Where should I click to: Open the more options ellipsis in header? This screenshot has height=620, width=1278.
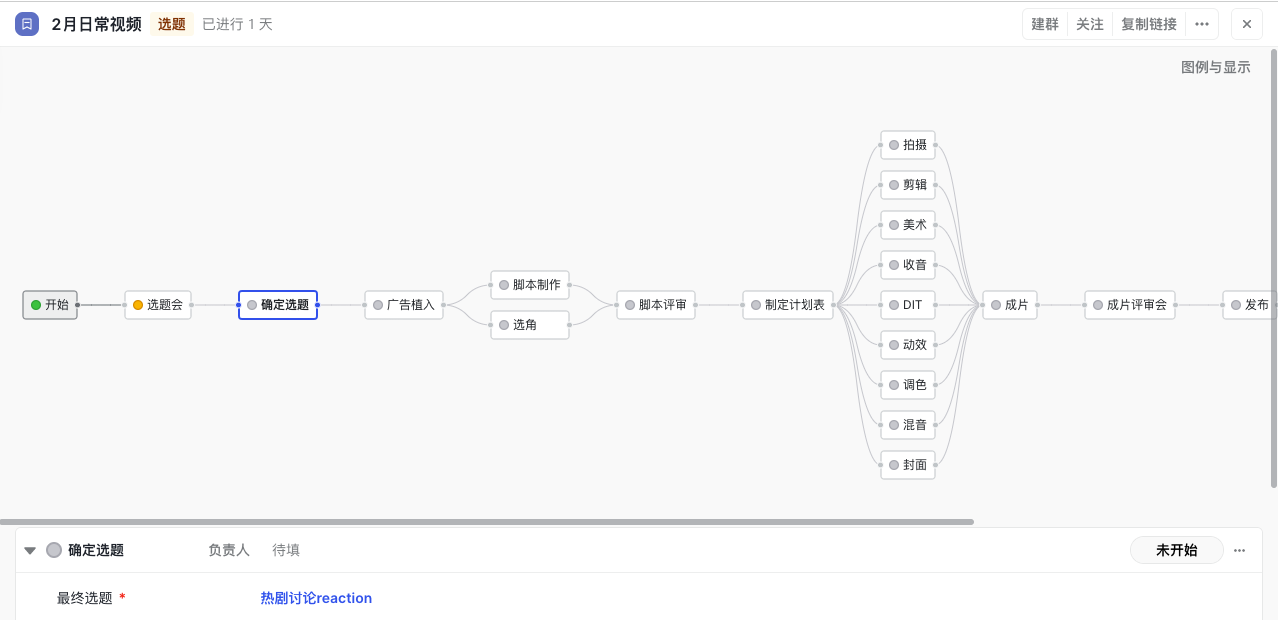pos(1202,24)
